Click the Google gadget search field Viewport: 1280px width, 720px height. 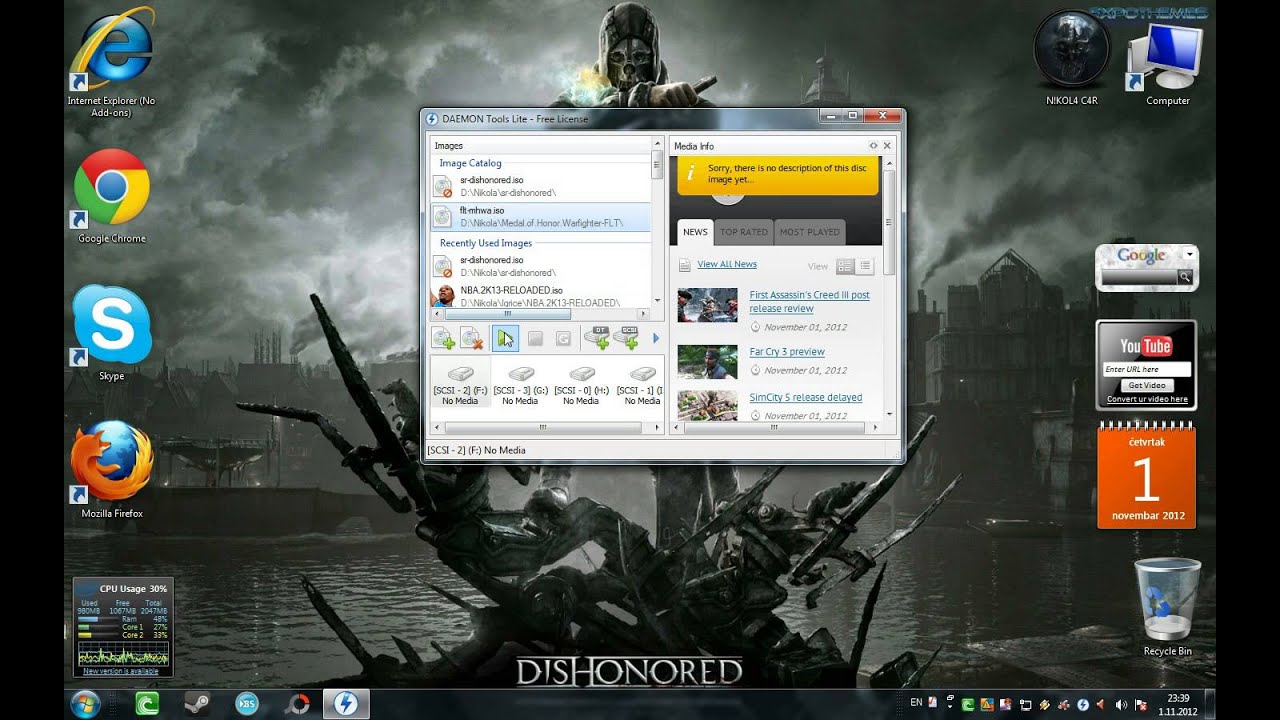tap(1138, 277)
